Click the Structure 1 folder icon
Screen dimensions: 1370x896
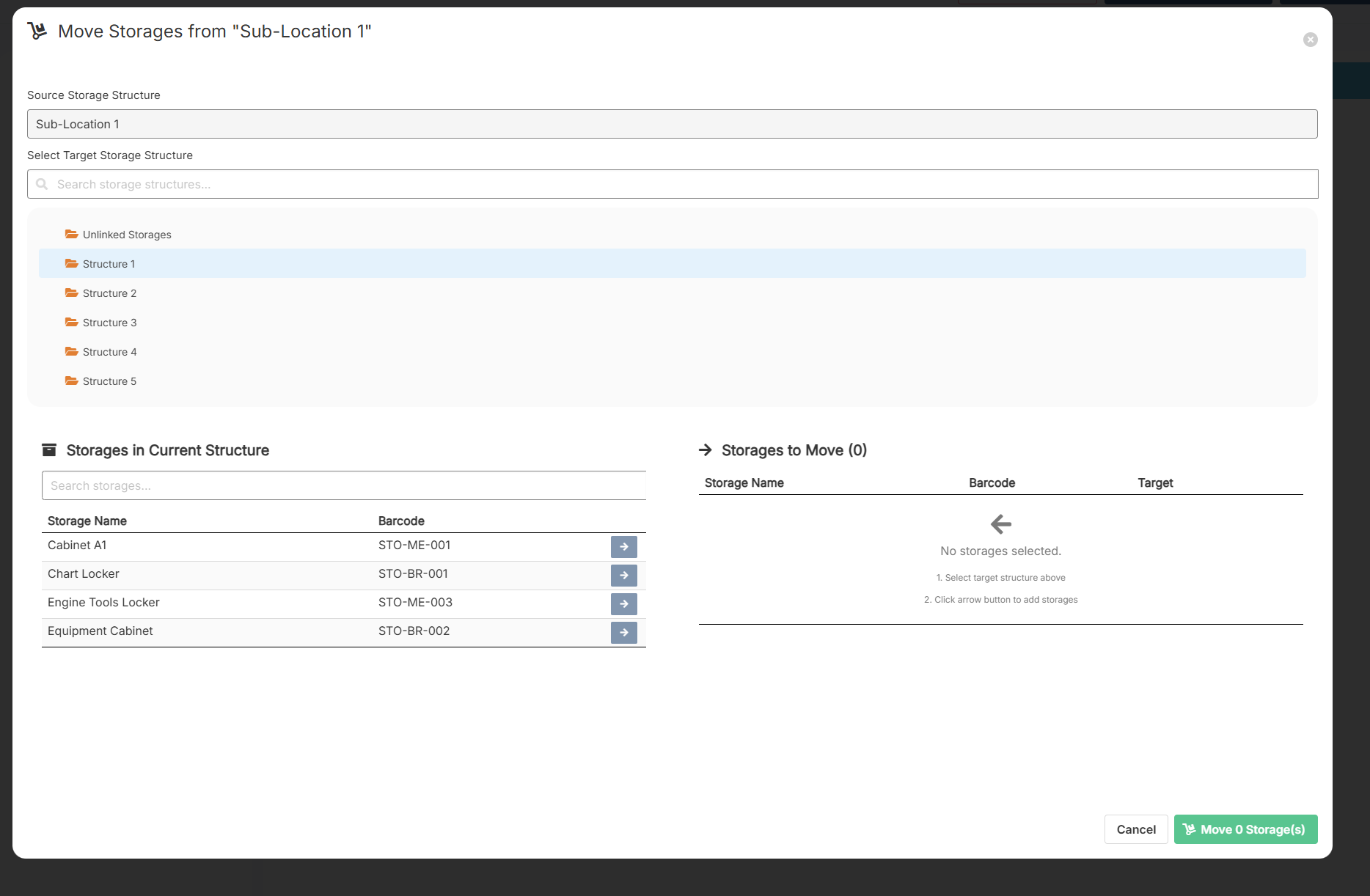coord(72,264)
